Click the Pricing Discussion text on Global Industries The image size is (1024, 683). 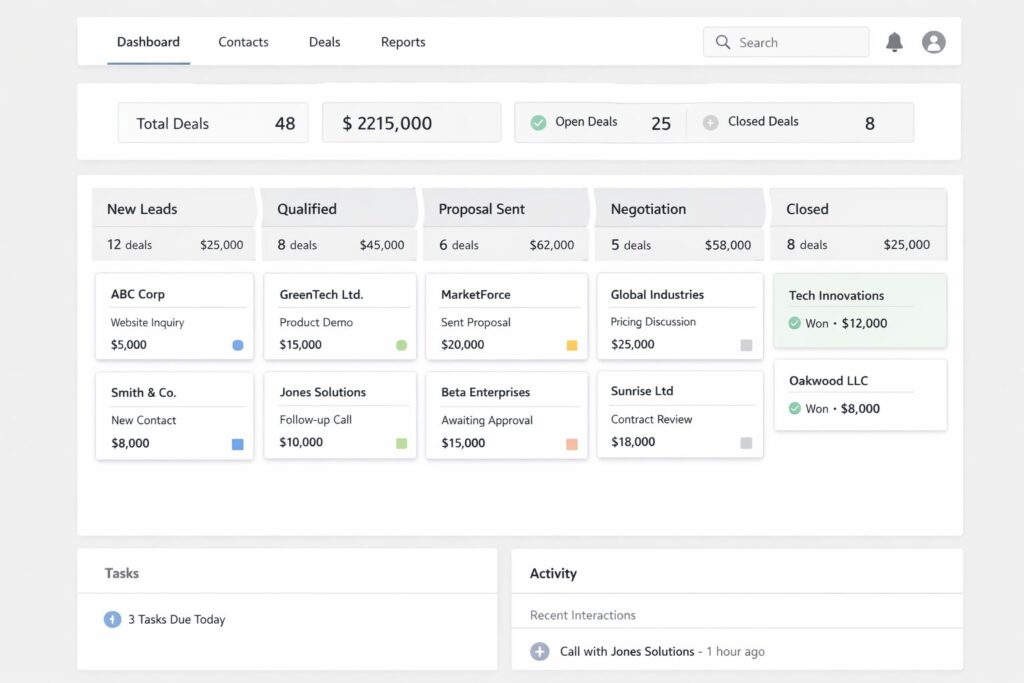coord(653,321)
